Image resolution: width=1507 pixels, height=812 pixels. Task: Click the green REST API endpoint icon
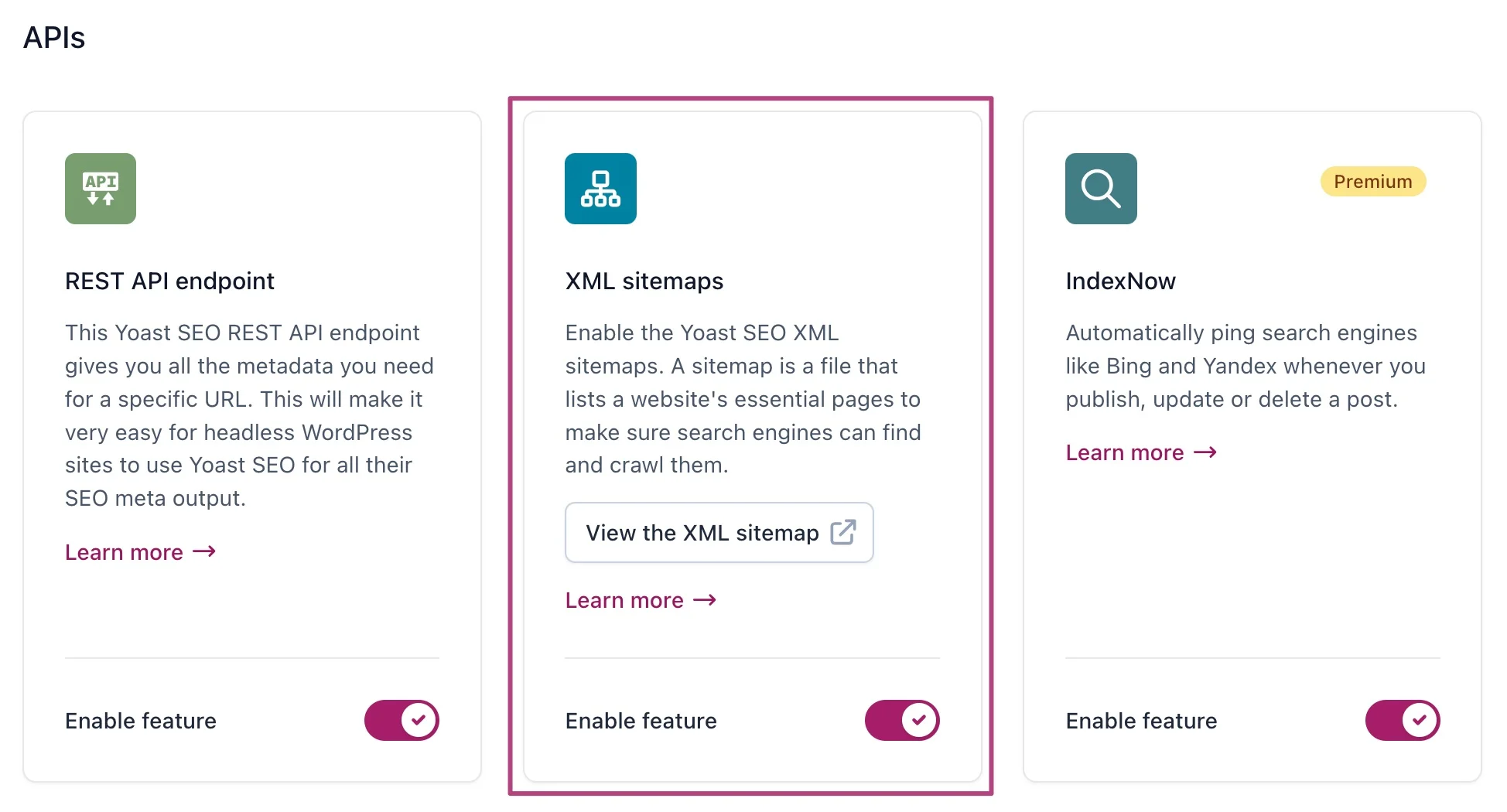pos(100,188)
